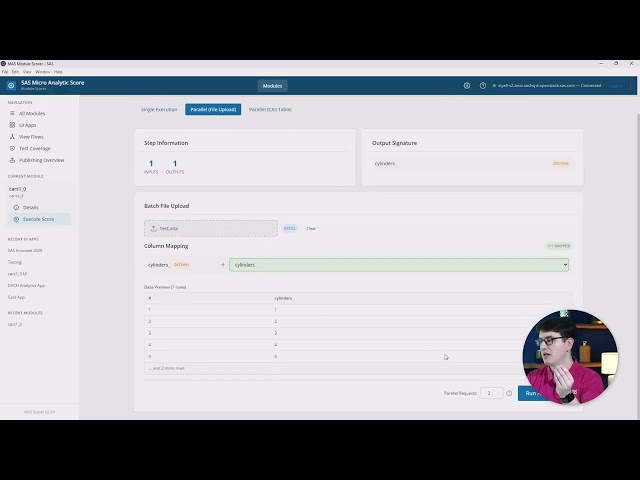Image resolution: width=640 pixels, height=480 pixels.
Task: Open the Help menu
Action: pyautogui.click(x=58, y=71)
